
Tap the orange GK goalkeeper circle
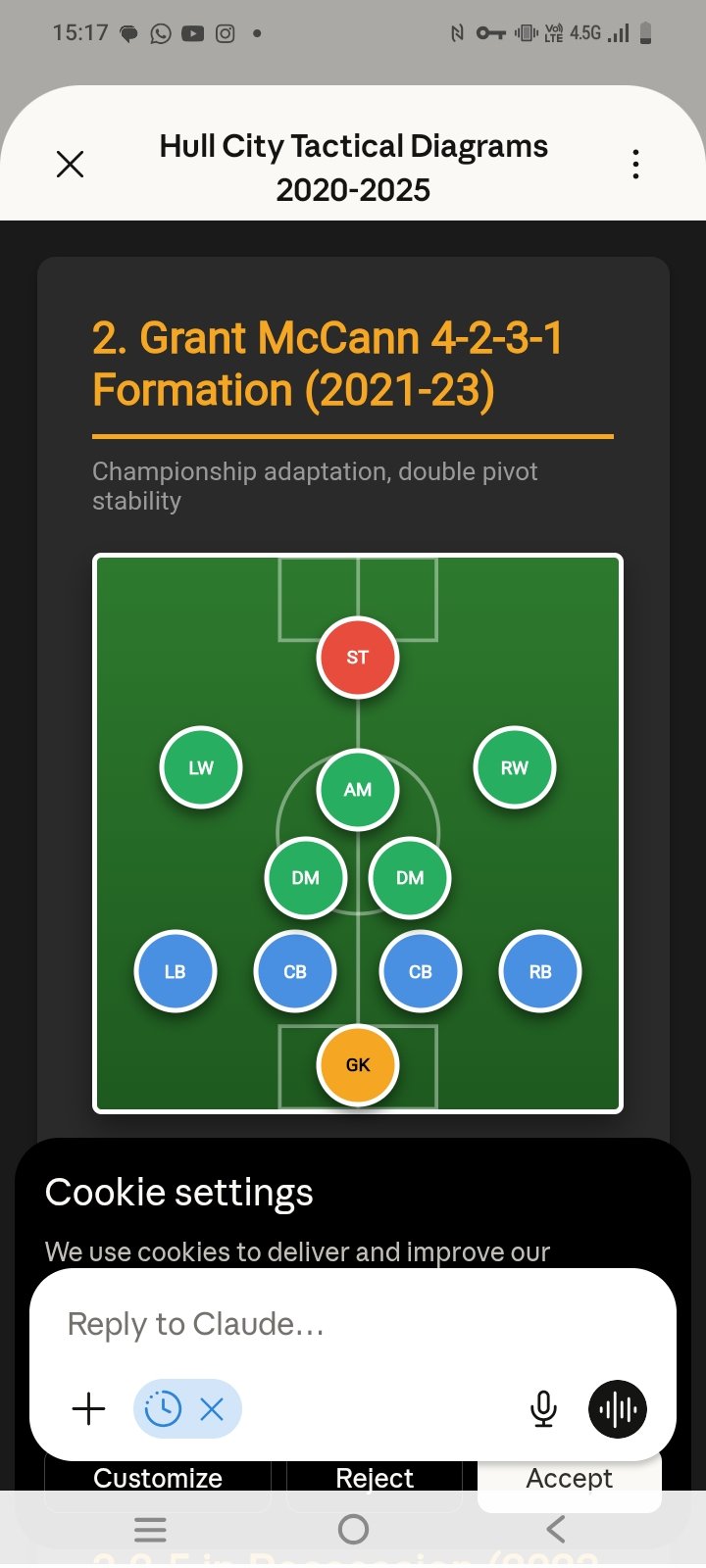click(x=357, y=1064)
